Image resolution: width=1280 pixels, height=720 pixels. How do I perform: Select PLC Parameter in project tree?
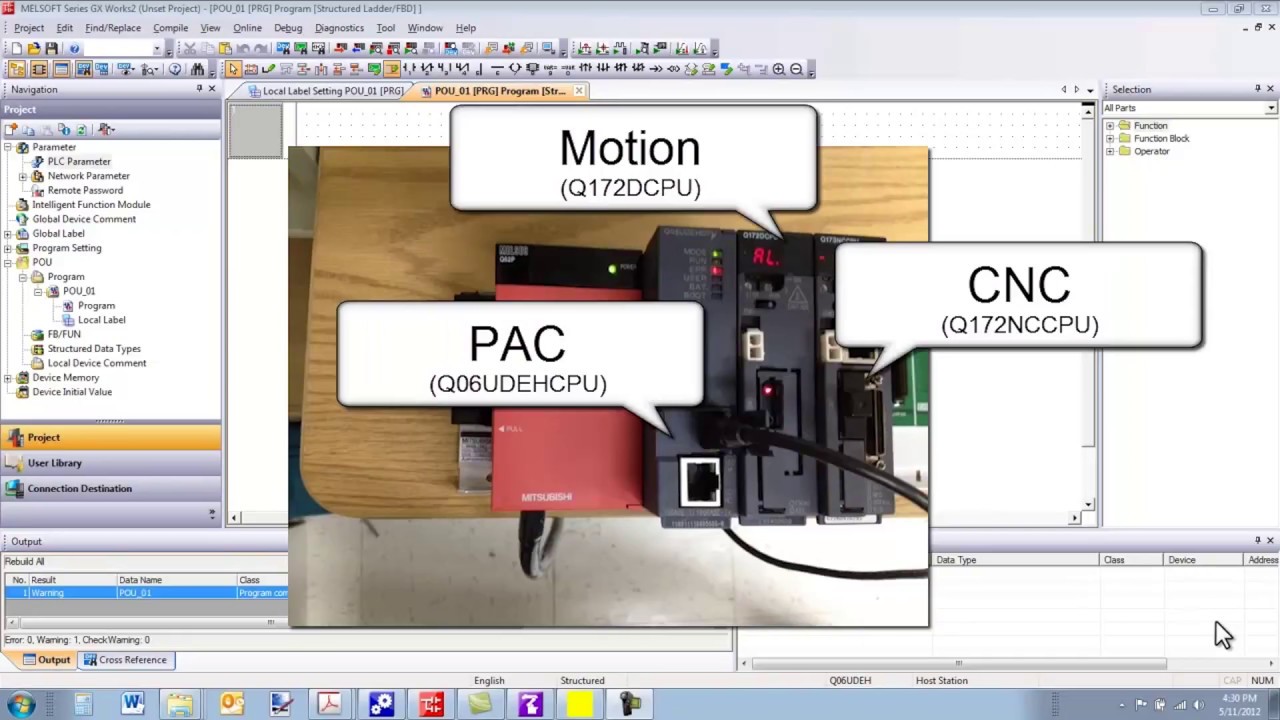point(78,161)
